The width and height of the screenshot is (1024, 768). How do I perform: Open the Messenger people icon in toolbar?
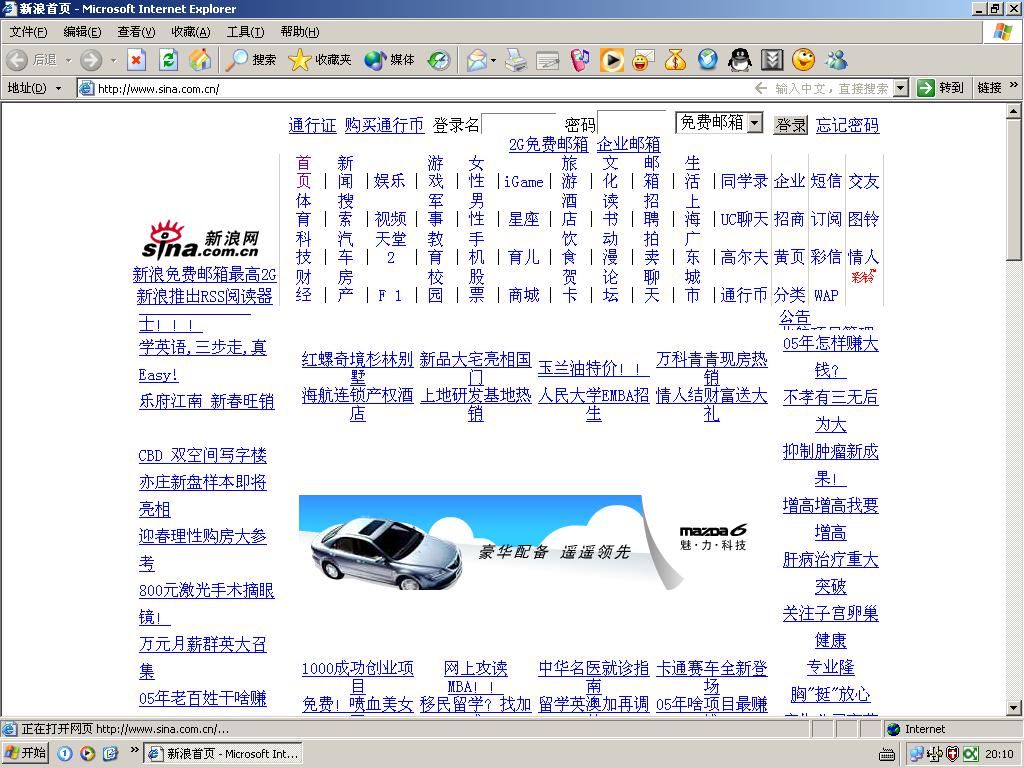tap(837, 60)
